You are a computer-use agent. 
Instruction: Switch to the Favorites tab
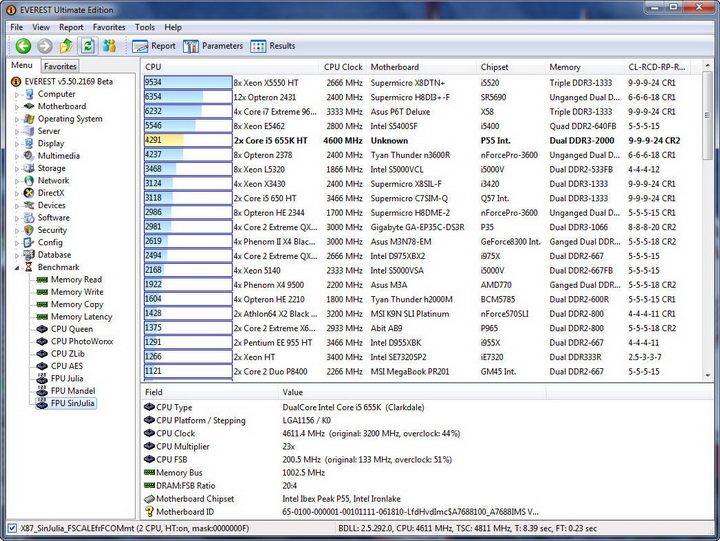click(x=60, y=66)
